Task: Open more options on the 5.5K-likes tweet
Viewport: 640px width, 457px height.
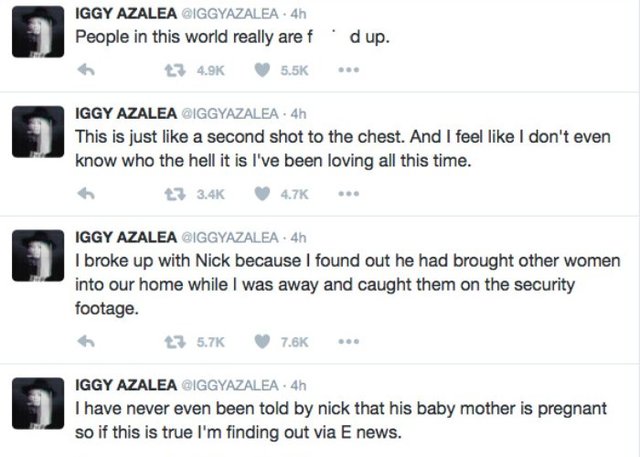Action: [348, 71]
